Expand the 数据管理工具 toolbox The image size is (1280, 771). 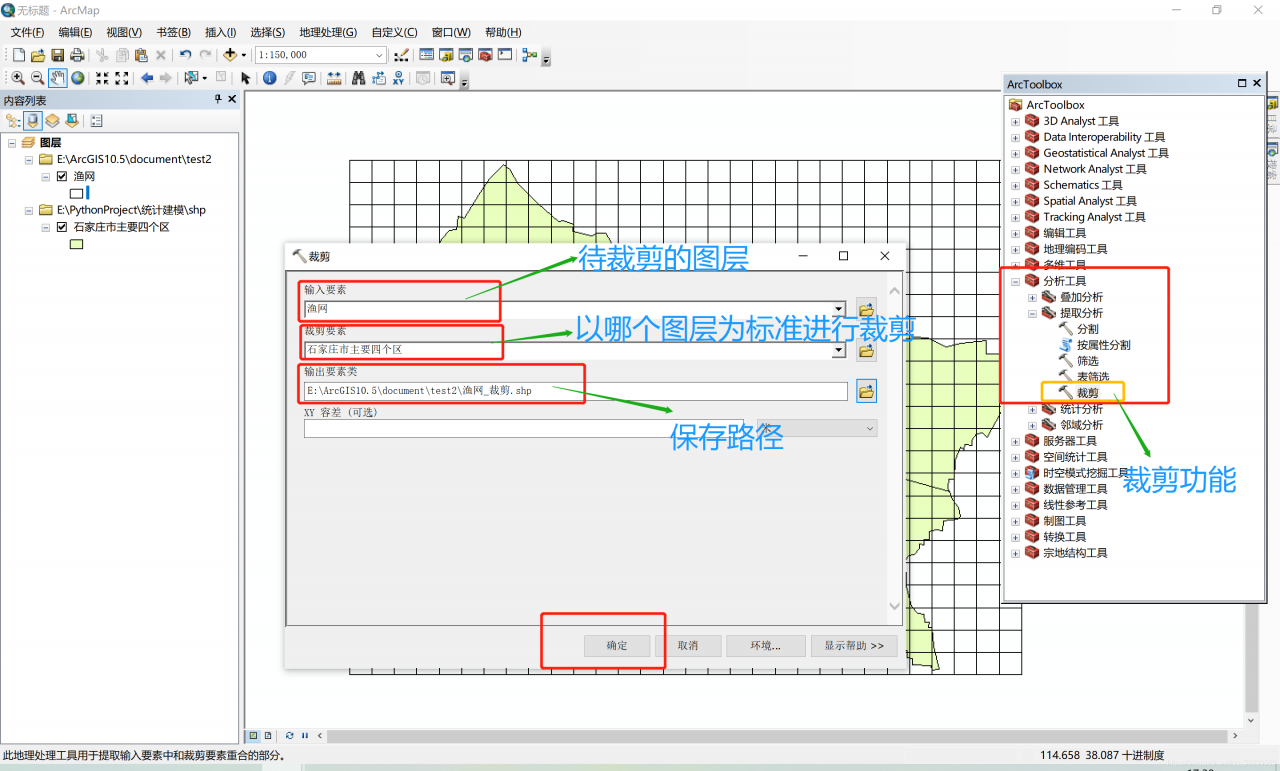click(1015, 489)
